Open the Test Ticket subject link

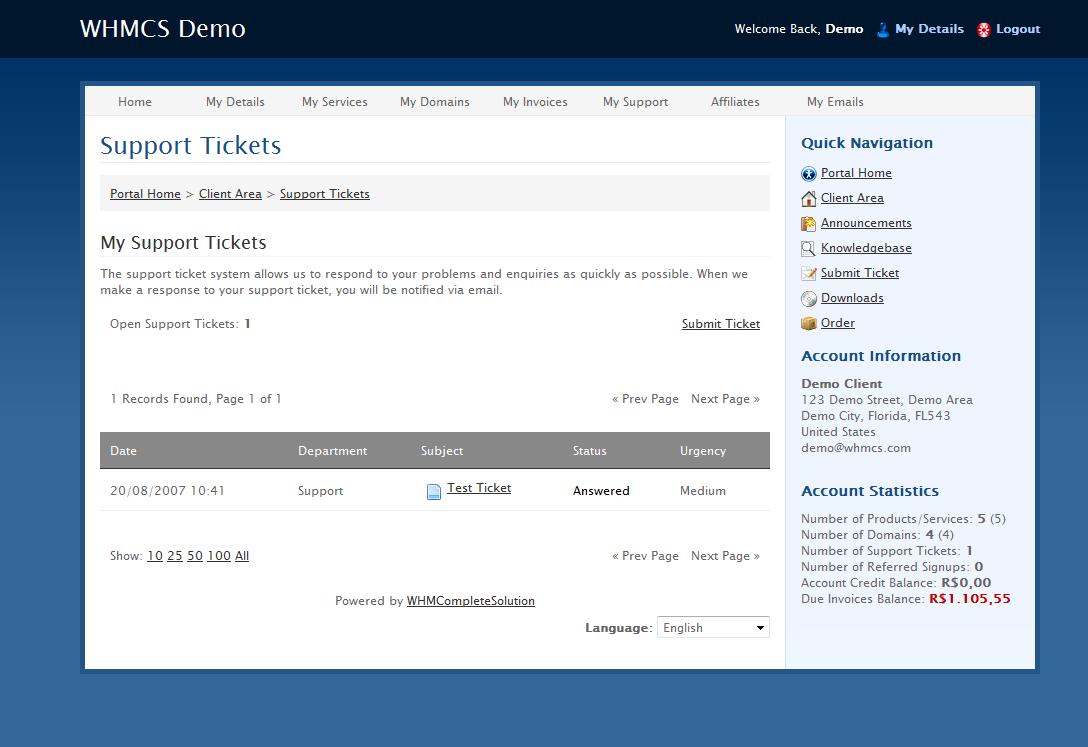click(x=479, y=488)
